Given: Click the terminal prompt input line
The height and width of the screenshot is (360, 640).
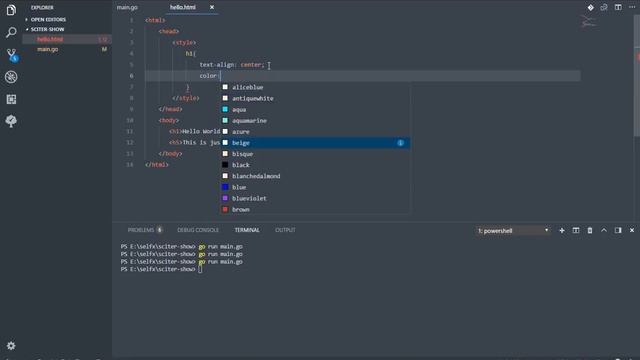Looking at the screenshot, I should (200, 269).
